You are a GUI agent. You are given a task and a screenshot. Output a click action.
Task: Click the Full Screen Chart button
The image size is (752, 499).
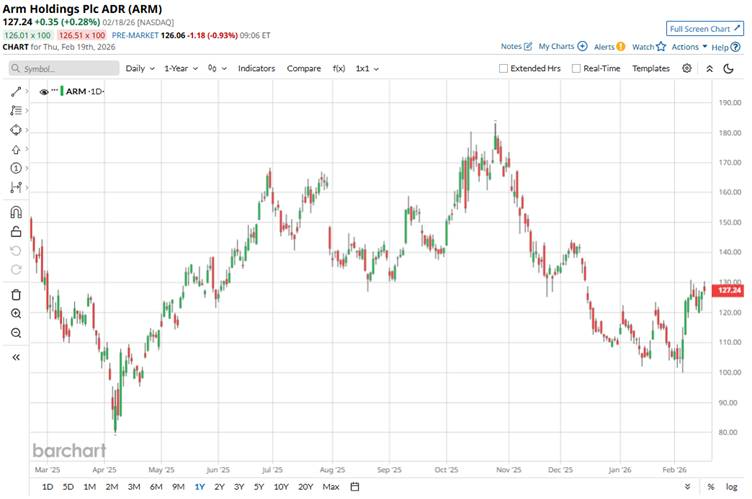click(705, 29)
